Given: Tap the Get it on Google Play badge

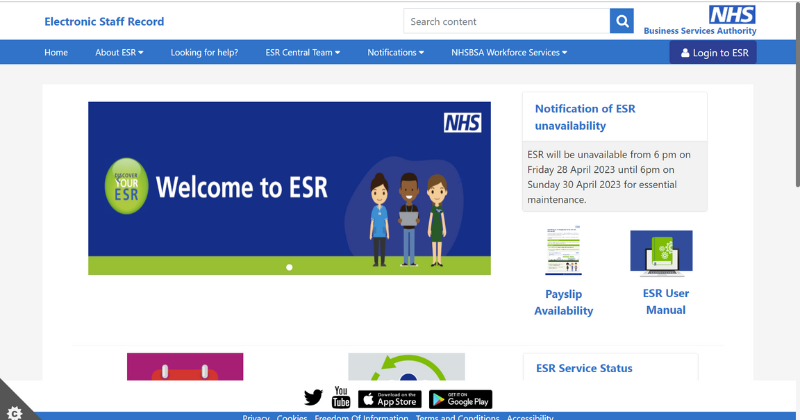Looking at the screenshot, I should coord(460,399).
